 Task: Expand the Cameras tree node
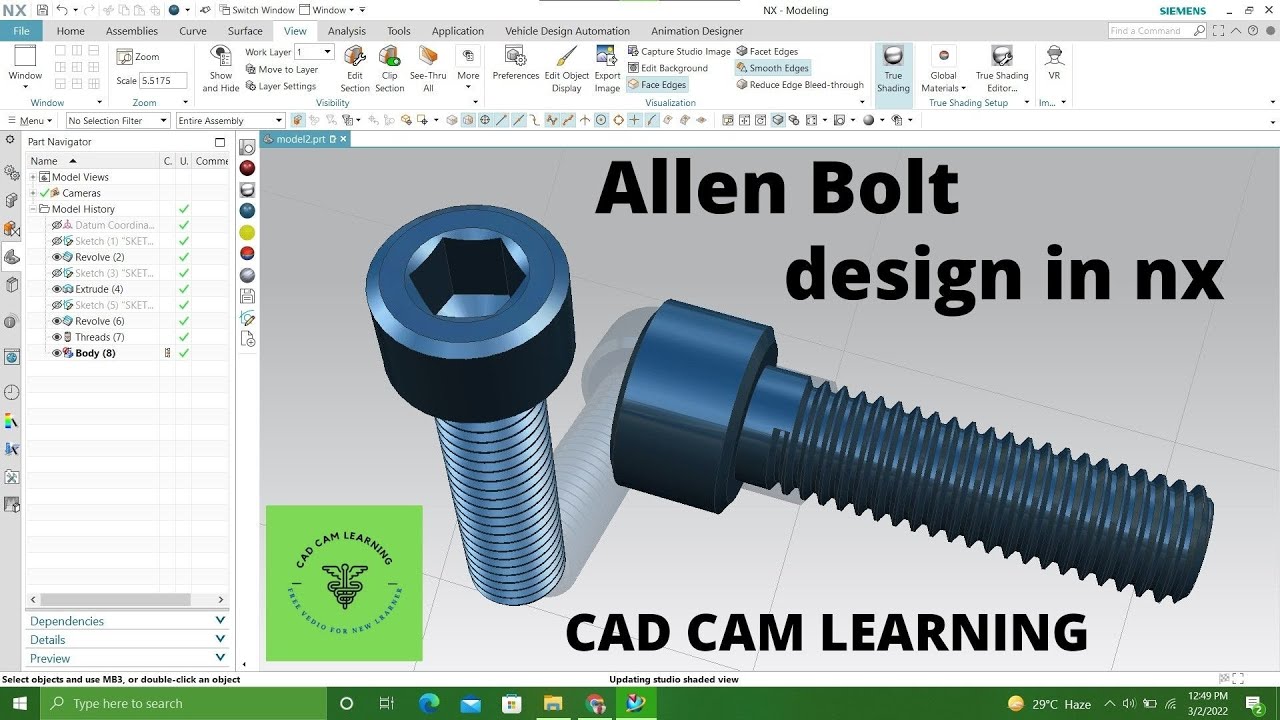[33, 193]
